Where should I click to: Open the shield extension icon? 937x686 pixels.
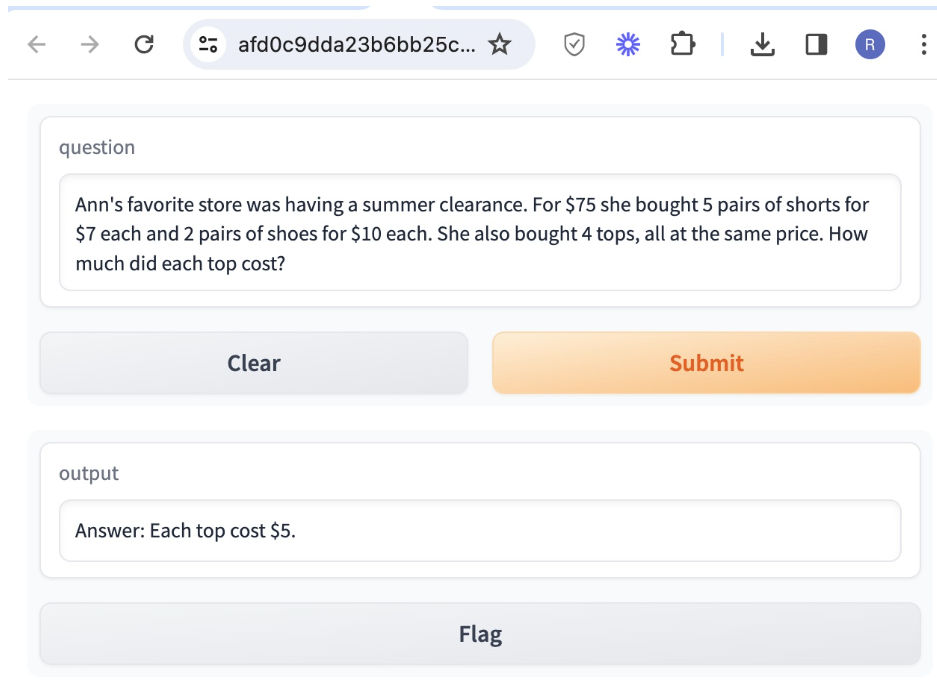tap(574, 44)
